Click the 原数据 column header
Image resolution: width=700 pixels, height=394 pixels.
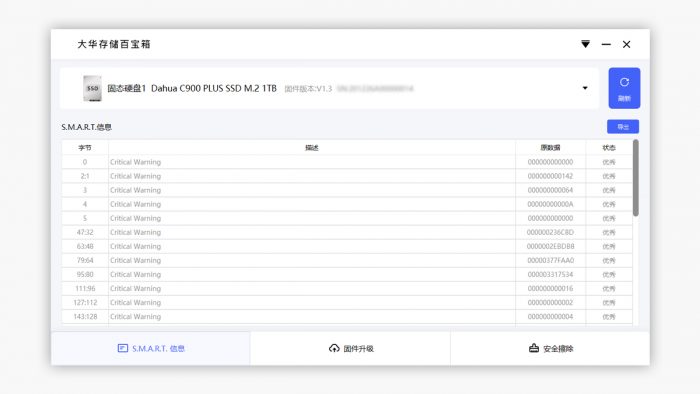tap(550, 147)
